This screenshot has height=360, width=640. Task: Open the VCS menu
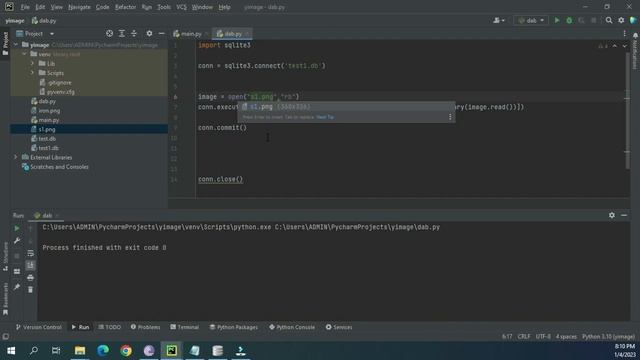click(182, 7)
